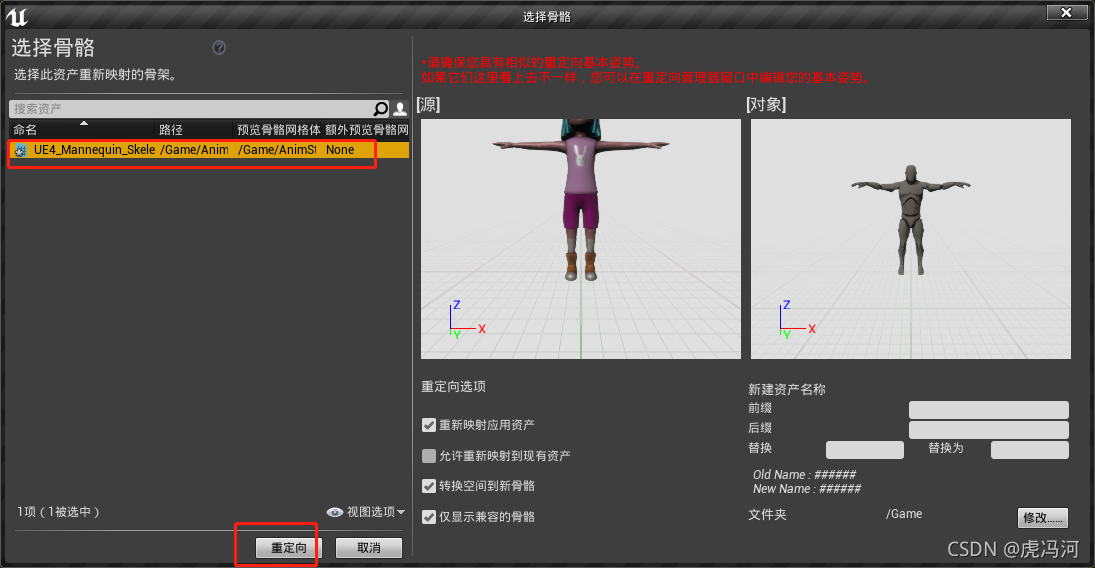This screenshot has width=1095, height=568.
Task: Click the Unreal Engine logo icon
Action: coord(16,16)
